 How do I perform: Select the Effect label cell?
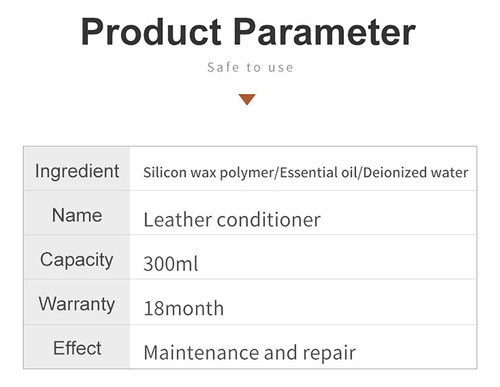tap(77, 346)
